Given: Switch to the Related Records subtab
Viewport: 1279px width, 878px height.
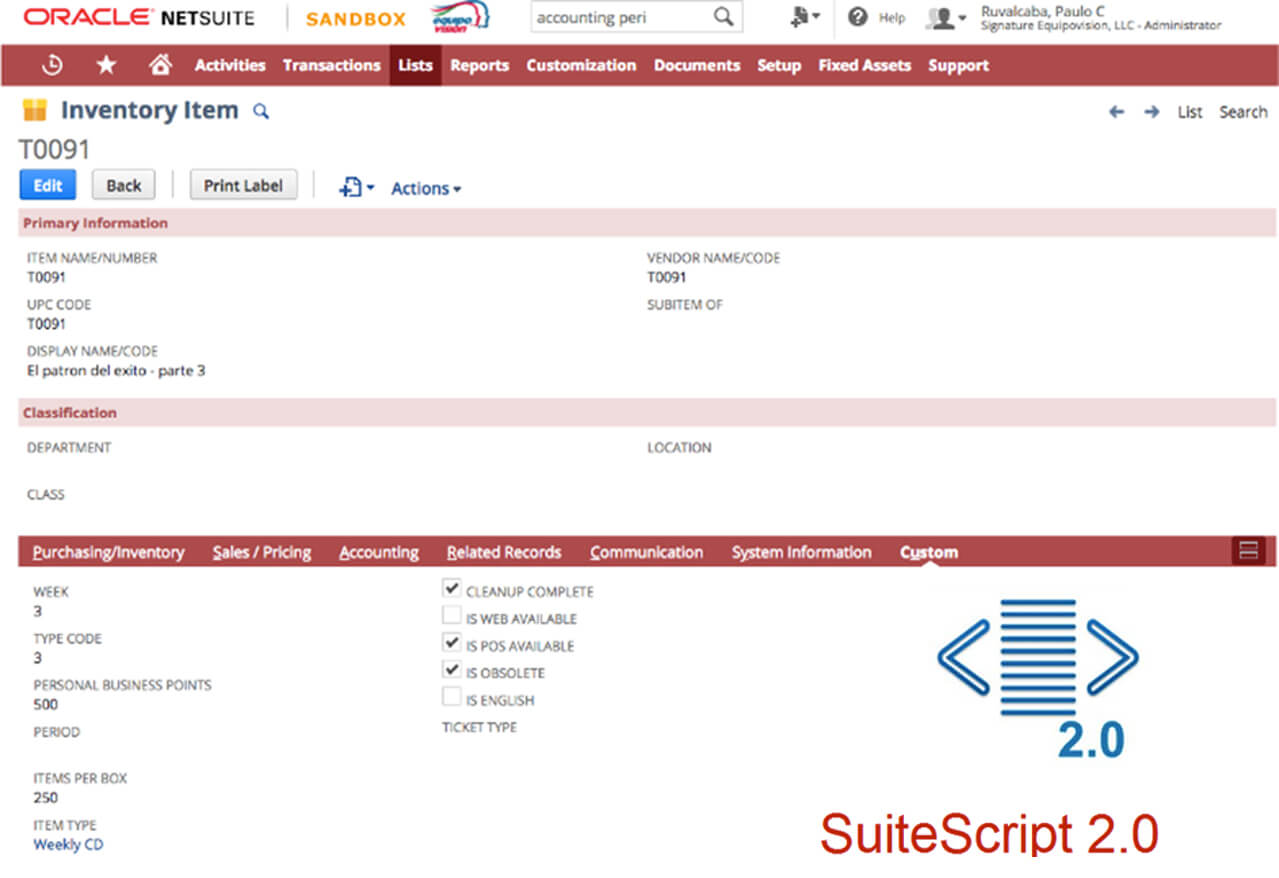Looking at the screenshot, I should point(504,552).
